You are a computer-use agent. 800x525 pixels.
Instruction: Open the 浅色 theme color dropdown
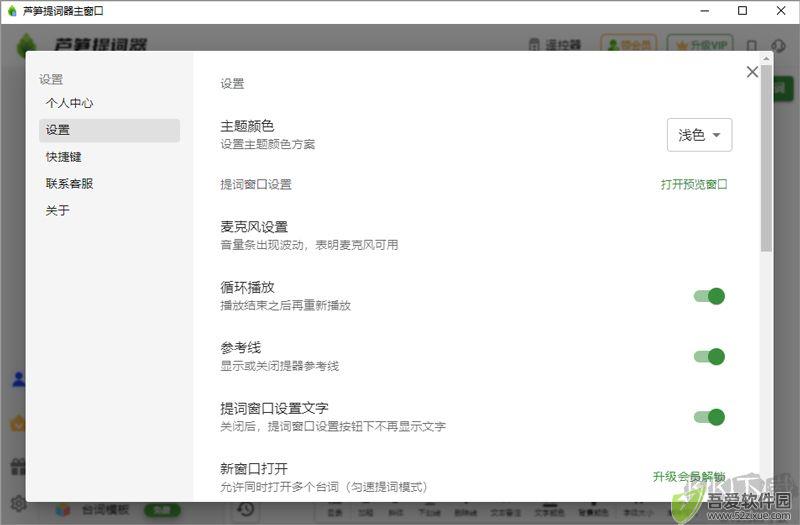tap(699, 135)
